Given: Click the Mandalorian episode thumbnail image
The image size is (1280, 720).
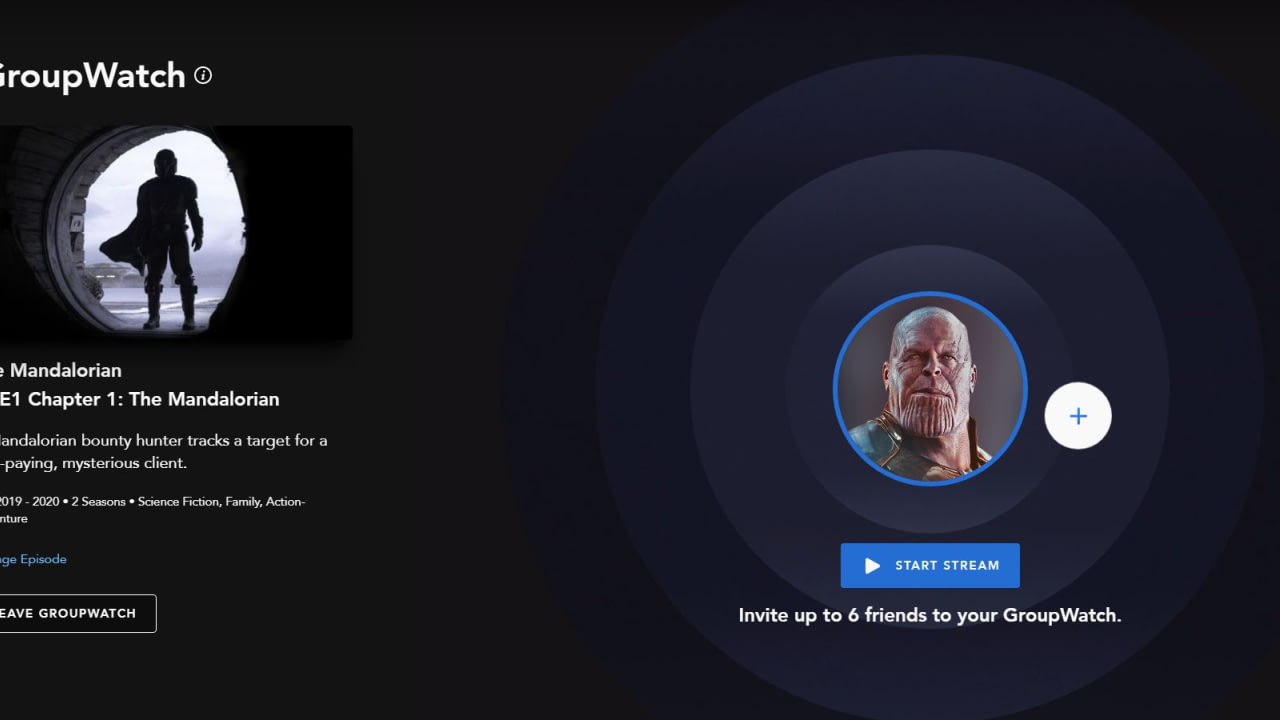Looking at the screenshot, I should coord(176,232).
